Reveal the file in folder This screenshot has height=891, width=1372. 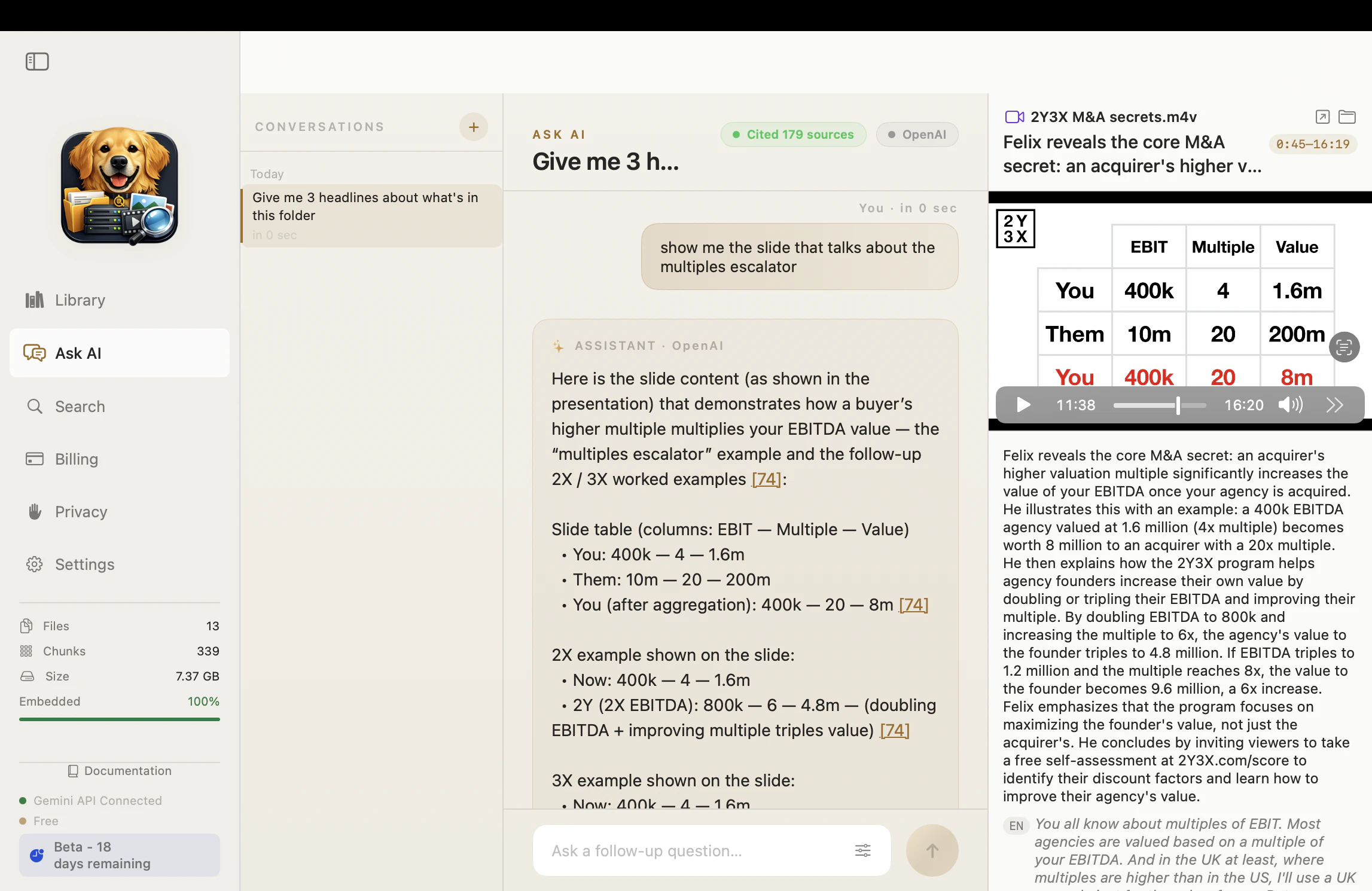tap(1347, 117)
